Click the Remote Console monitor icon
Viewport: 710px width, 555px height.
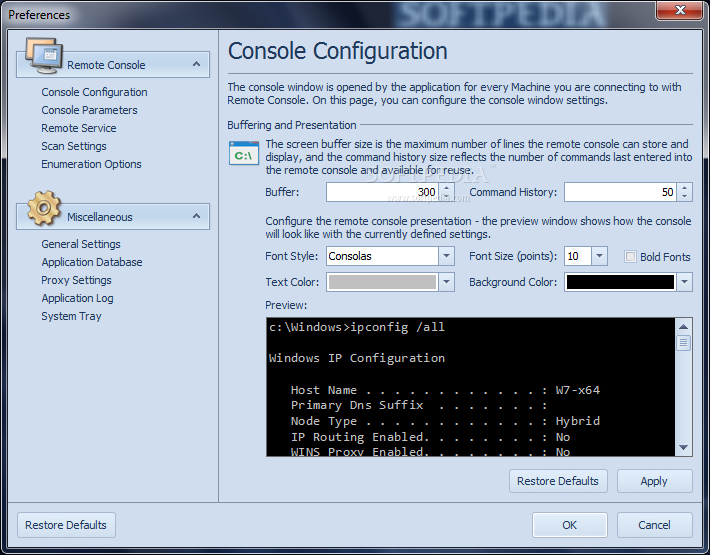(44, 56)
